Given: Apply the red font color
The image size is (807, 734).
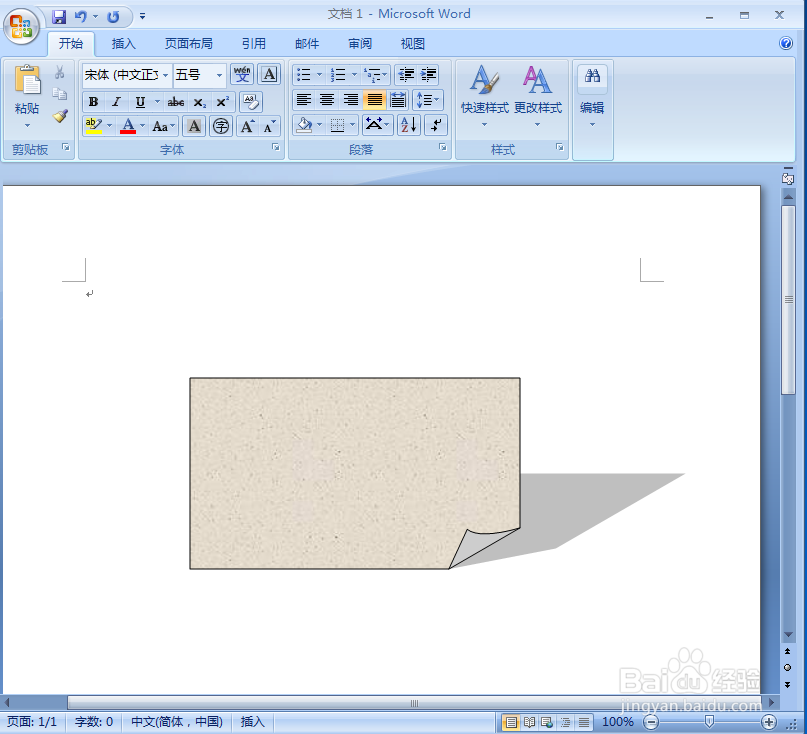Looking at the screenshot, I should click(128, 126).
